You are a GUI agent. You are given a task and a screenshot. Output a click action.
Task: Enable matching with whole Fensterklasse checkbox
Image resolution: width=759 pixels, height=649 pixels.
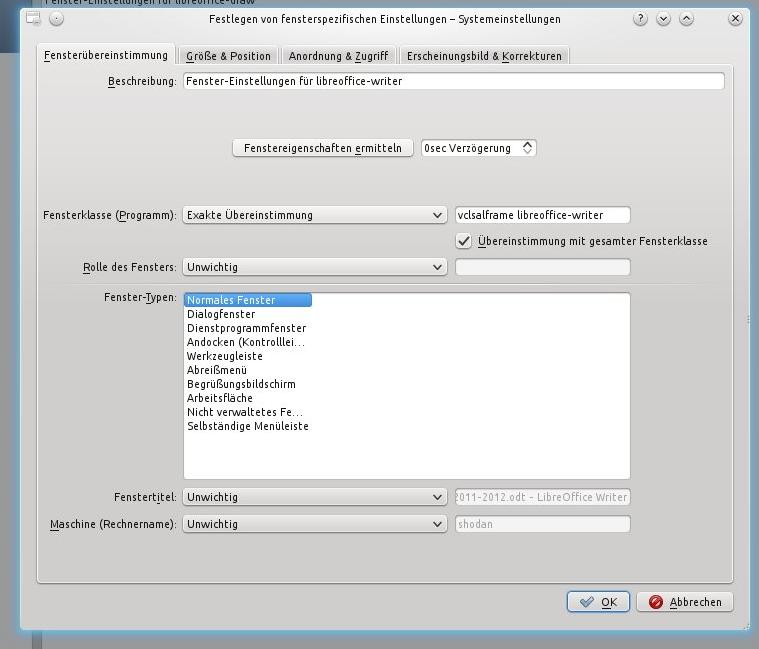(x=464, y=241)
